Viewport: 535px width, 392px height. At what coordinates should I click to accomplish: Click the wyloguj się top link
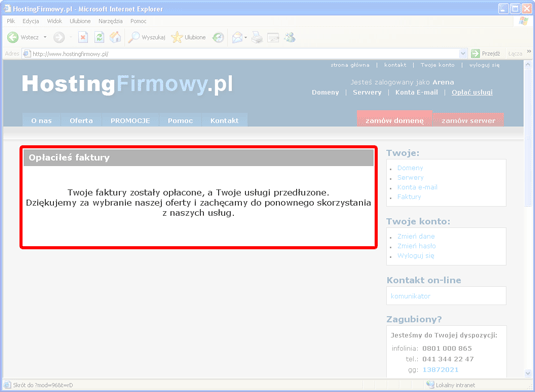point(484,65)
